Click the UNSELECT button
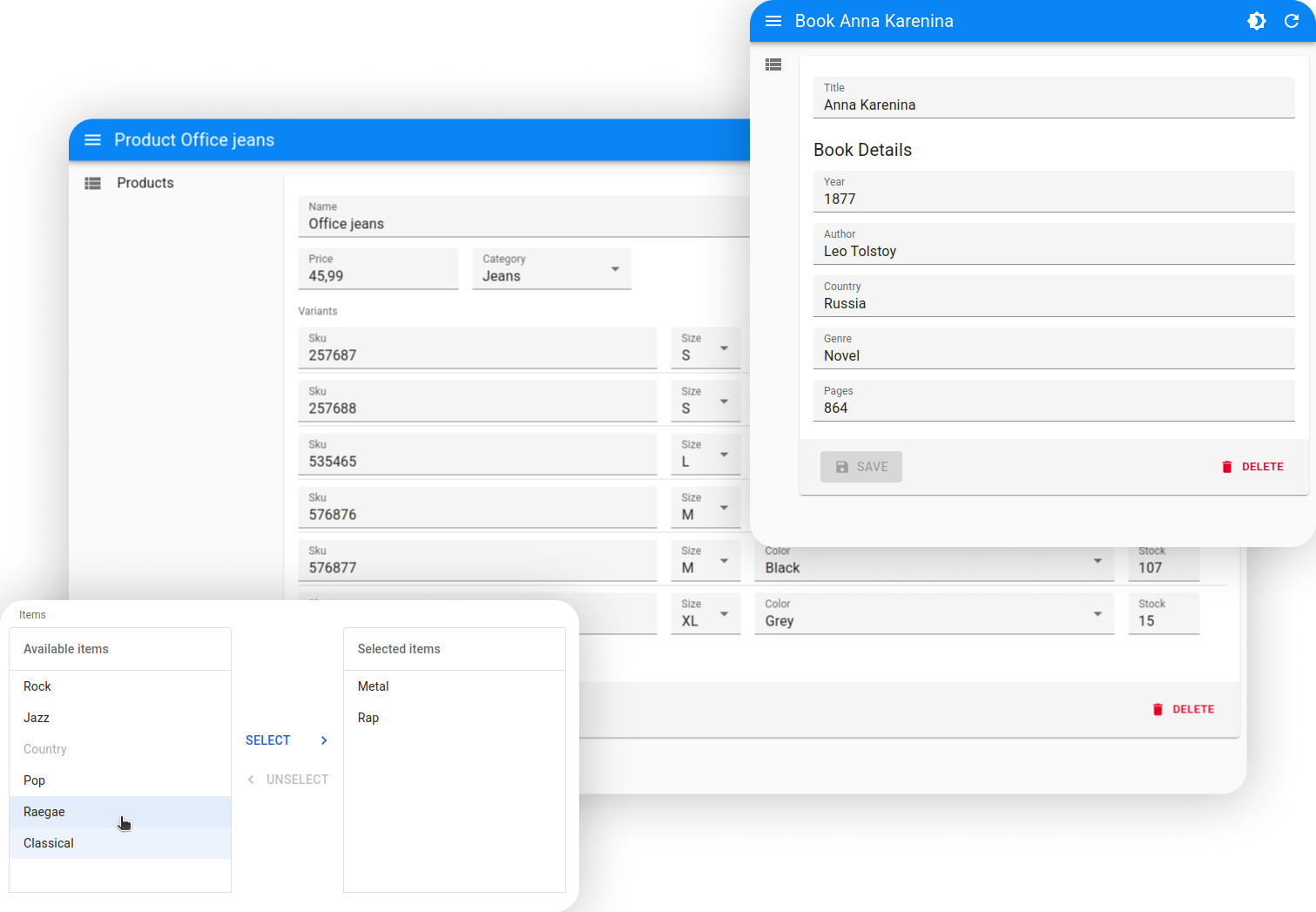Viewport: 1316px width, 912px height. point(287,780)
